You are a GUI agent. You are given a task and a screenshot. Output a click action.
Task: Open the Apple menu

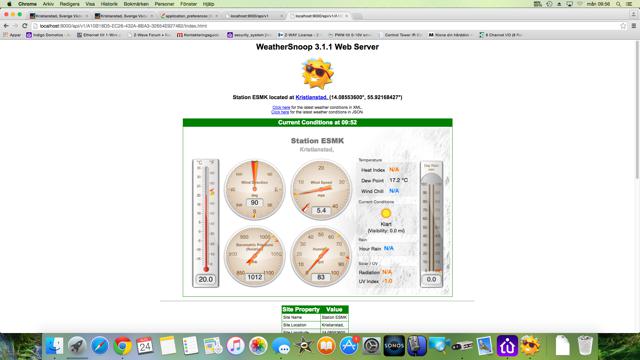tap(9, 4)
